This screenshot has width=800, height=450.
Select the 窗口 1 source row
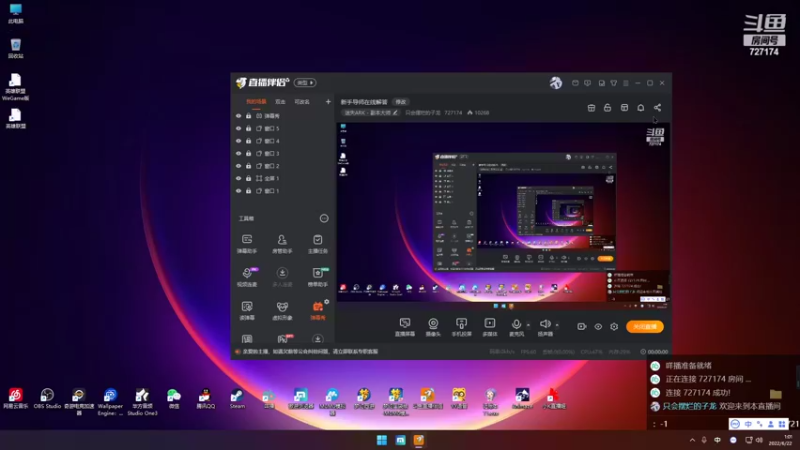click(282, 191)
